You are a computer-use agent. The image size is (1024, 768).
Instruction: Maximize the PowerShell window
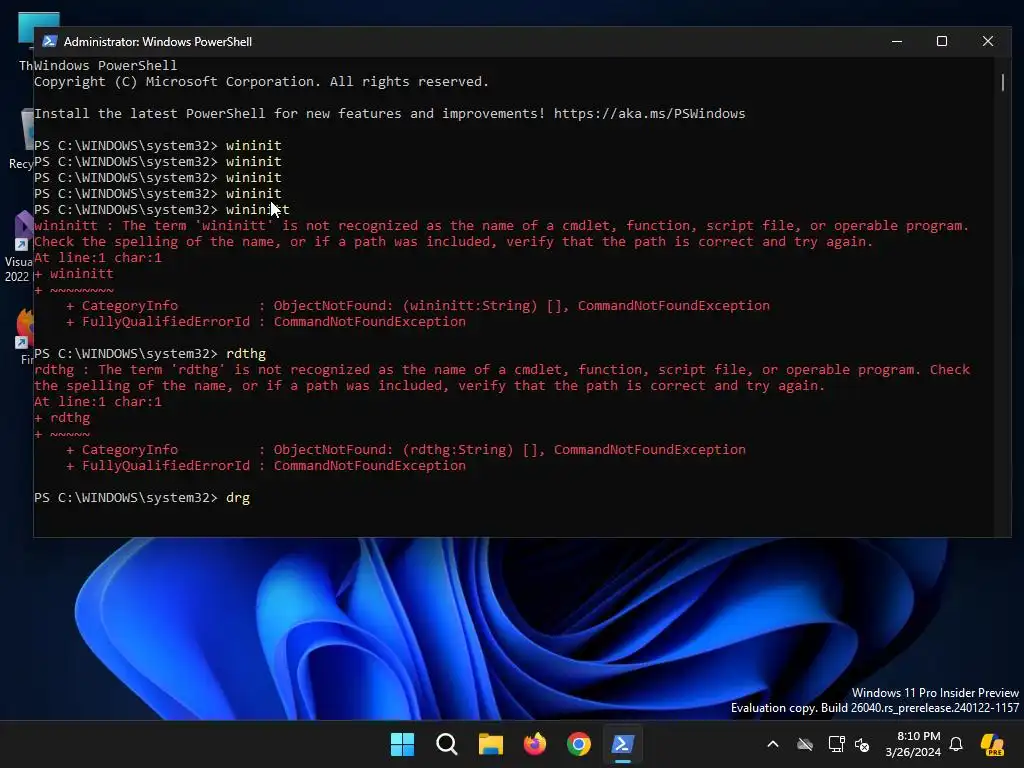pos(942,41)
